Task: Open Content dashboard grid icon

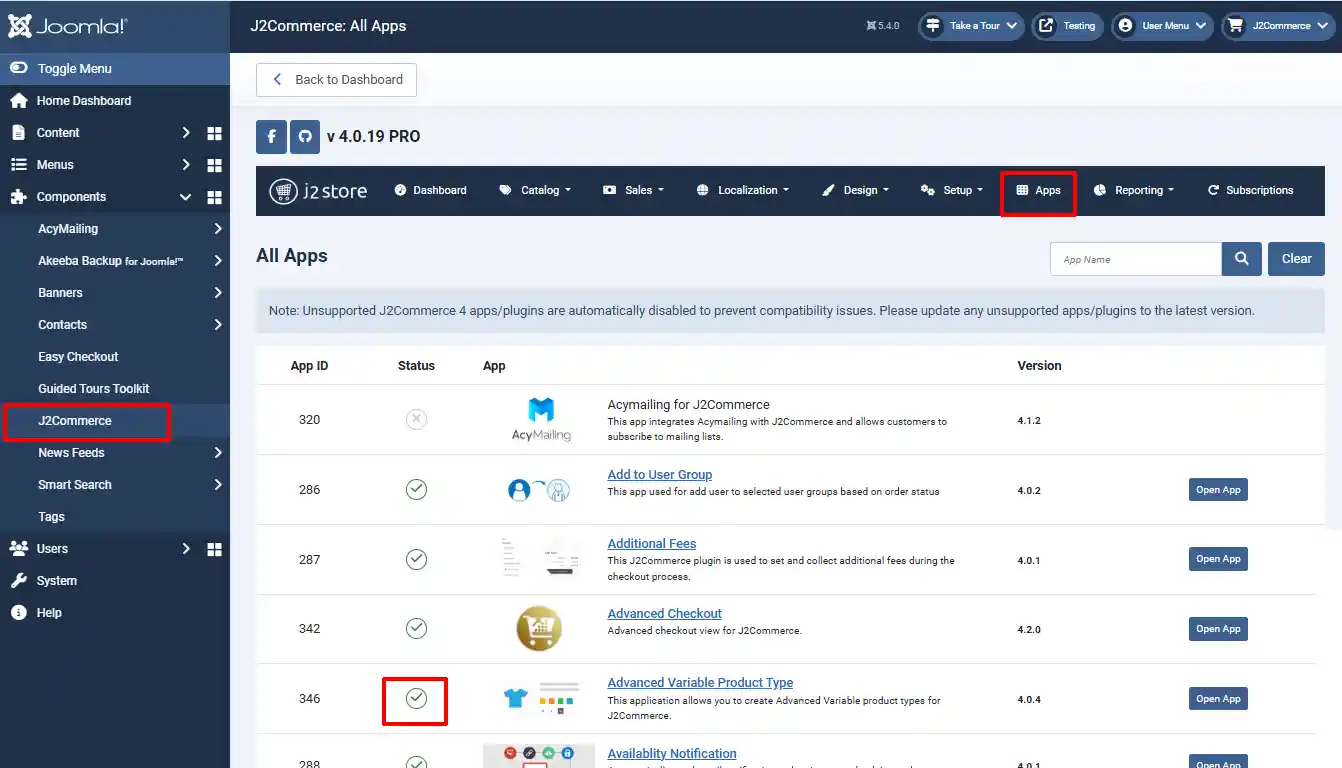Action: 214,133
